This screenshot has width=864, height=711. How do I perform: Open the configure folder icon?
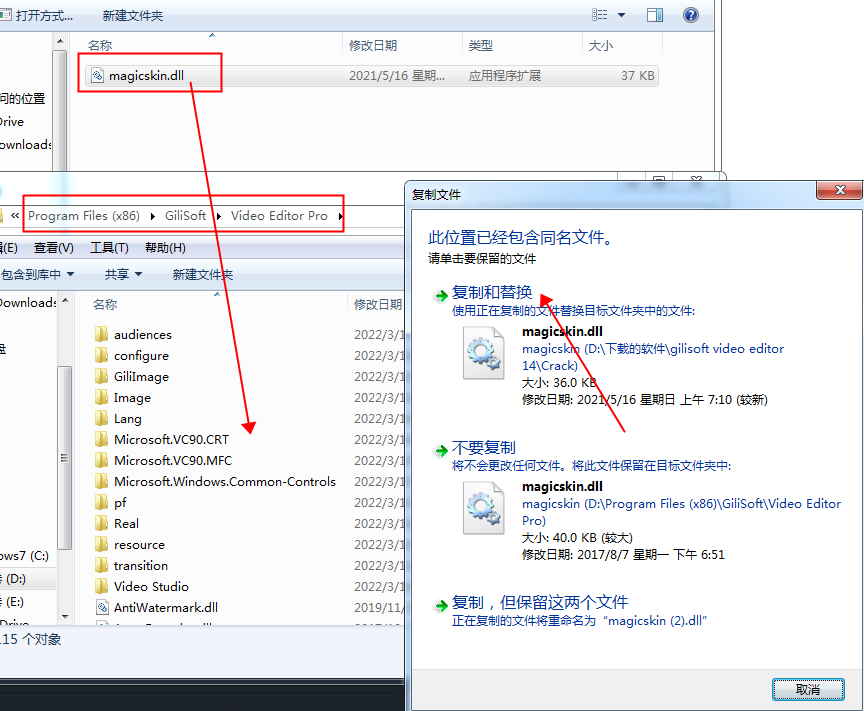(101, 355)
